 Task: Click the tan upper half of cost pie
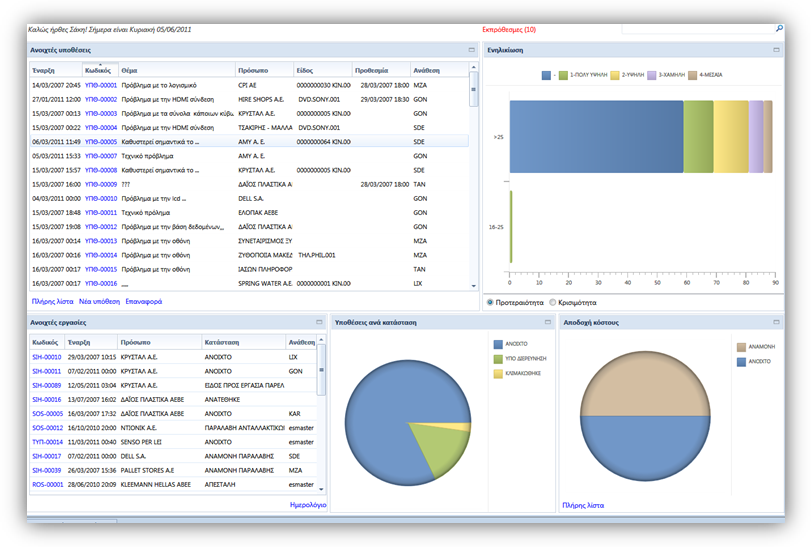[x=645, y=383]
